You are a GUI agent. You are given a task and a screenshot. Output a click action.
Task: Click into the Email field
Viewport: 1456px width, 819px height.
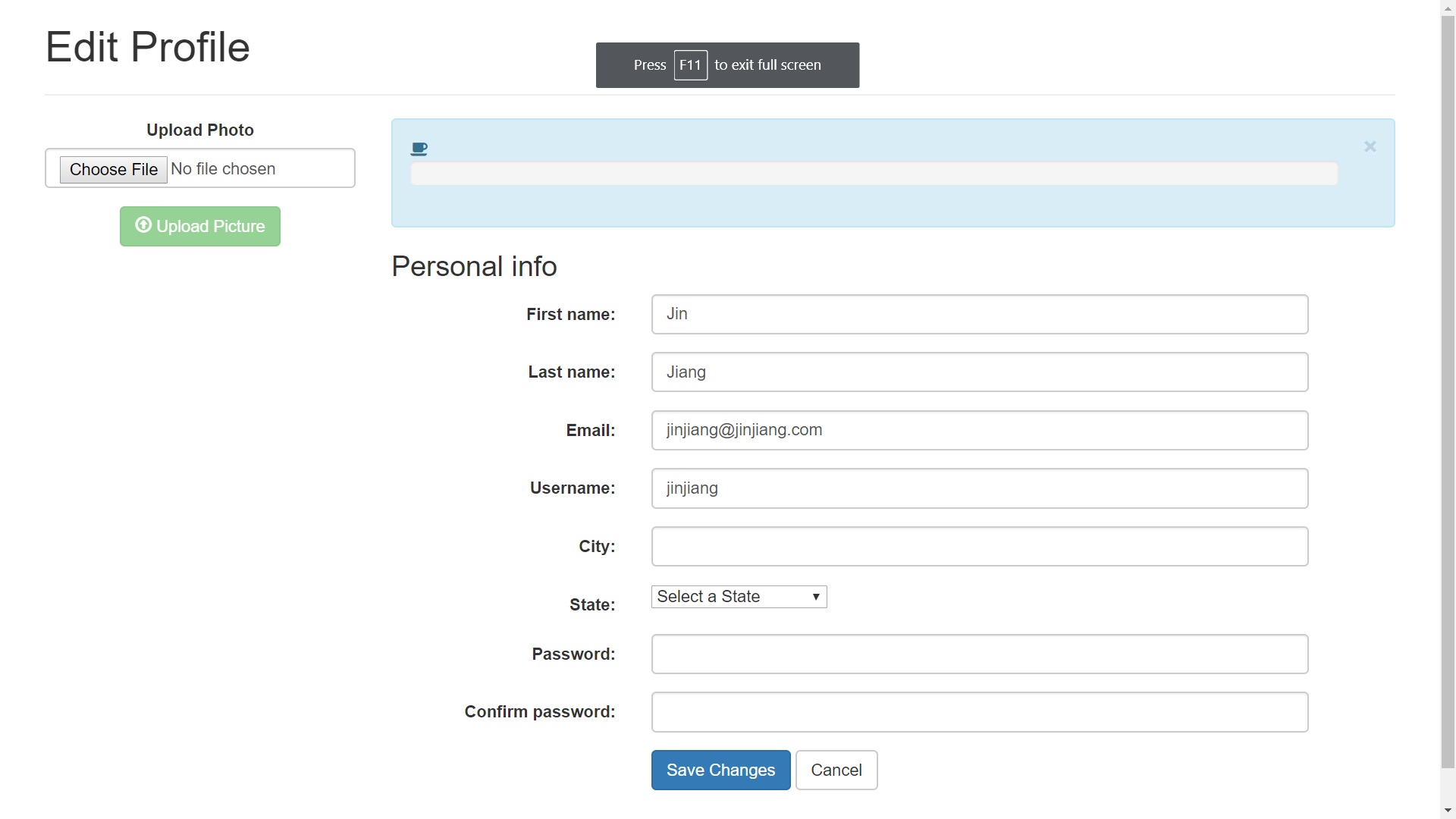coord(979,430)
